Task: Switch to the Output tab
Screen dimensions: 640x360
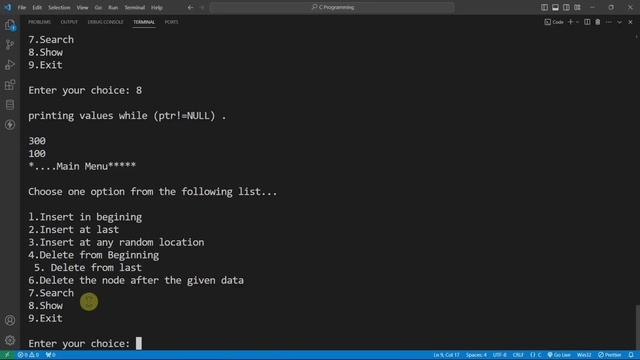Action: (x=69, y=22)
